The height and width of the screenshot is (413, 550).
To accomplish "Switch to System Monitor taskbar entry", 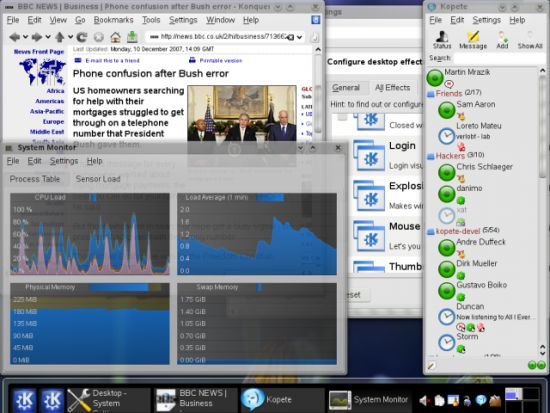I will click(x=370, y=400).
